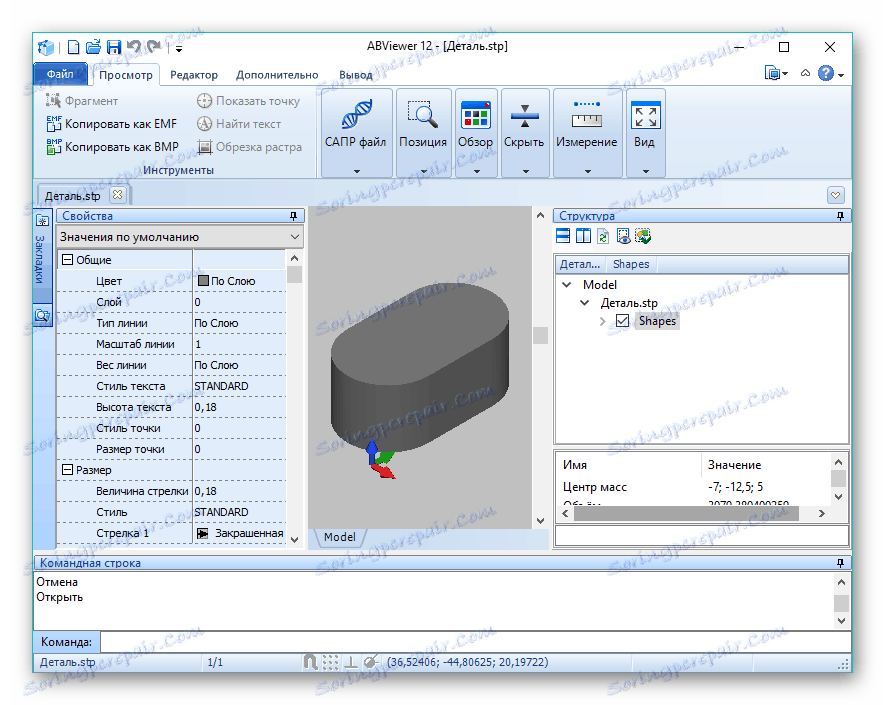
Task: Switch to the Вывод ribbon tab
Action: (356, 75)
